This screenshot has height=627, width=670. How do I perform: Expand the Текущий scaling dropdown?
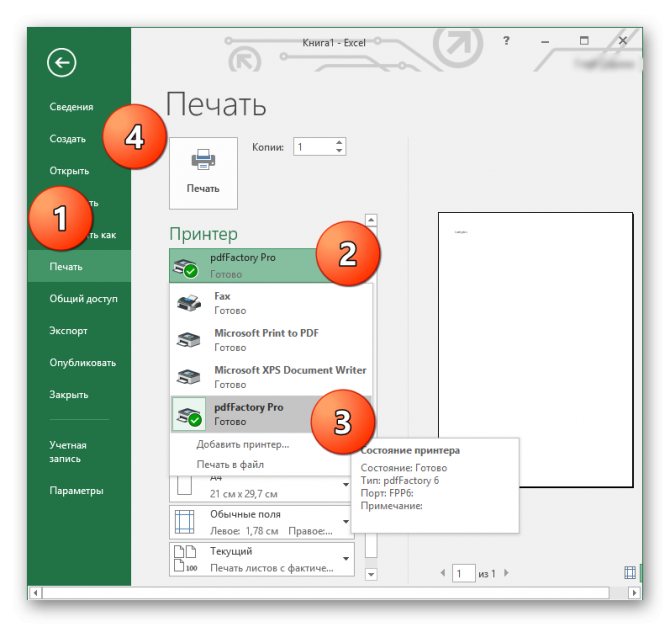click(345, 559)
